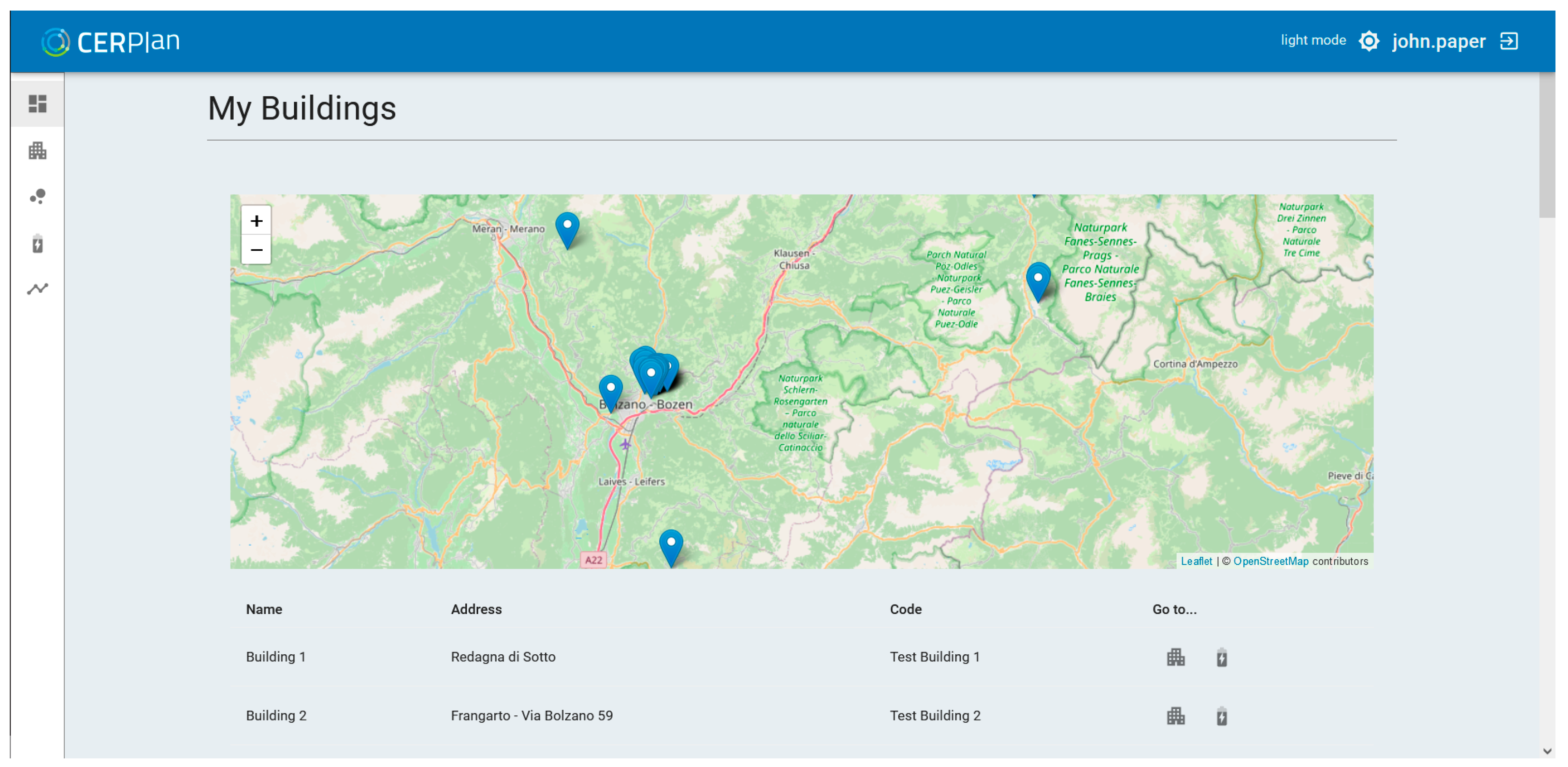The width and height of the screenshot is (1568, 767).
Task: Open the buildings icon in sidebar
Action: pyautogui.click(x=37, y=150)
